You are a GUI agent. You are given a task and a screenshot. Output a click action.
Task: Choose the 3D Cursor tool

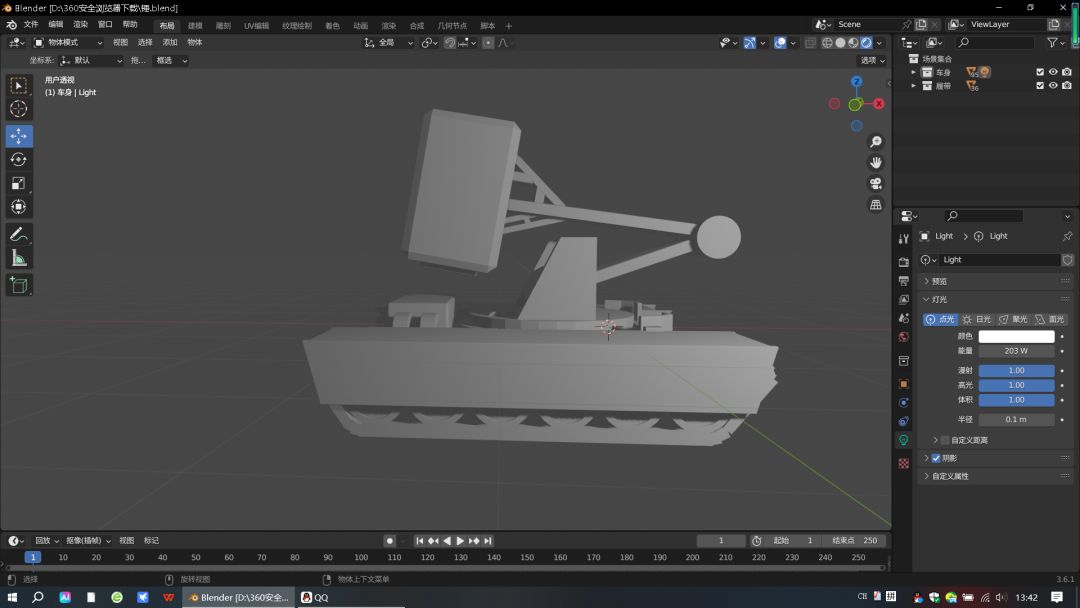[19, 109]
